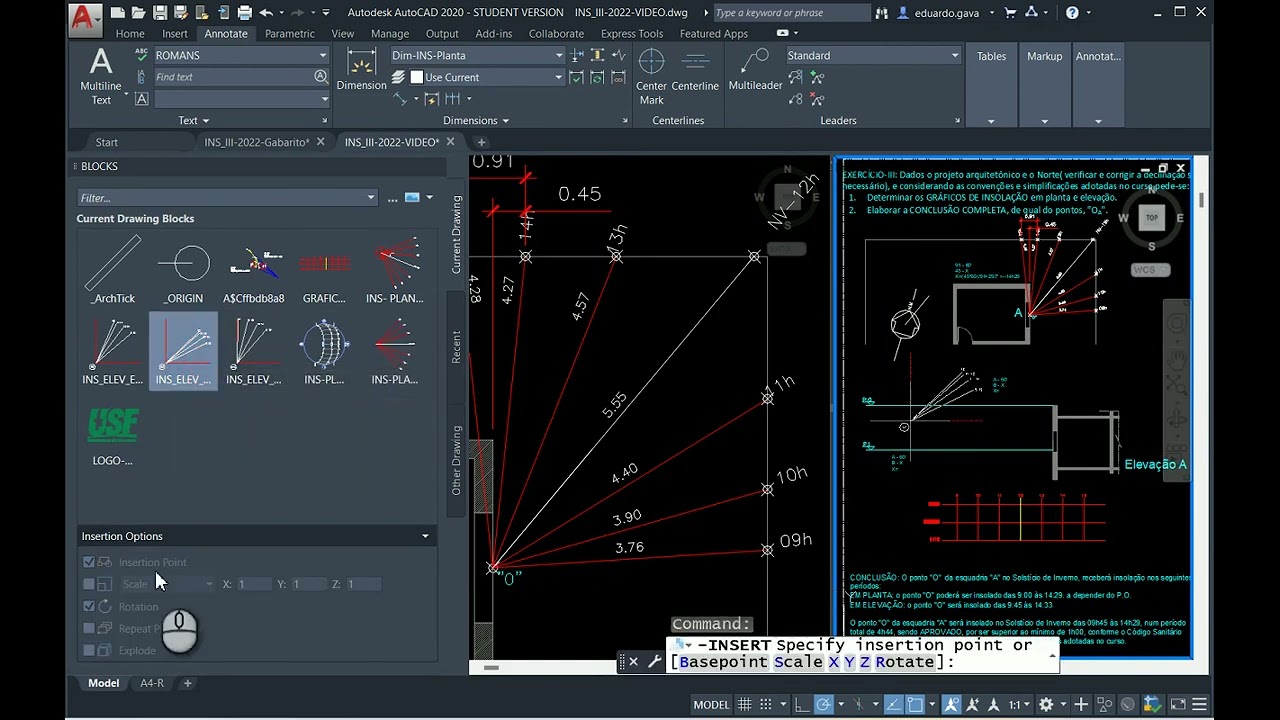Select the INS_ELEV_E block thumbnail

point(113,351)
